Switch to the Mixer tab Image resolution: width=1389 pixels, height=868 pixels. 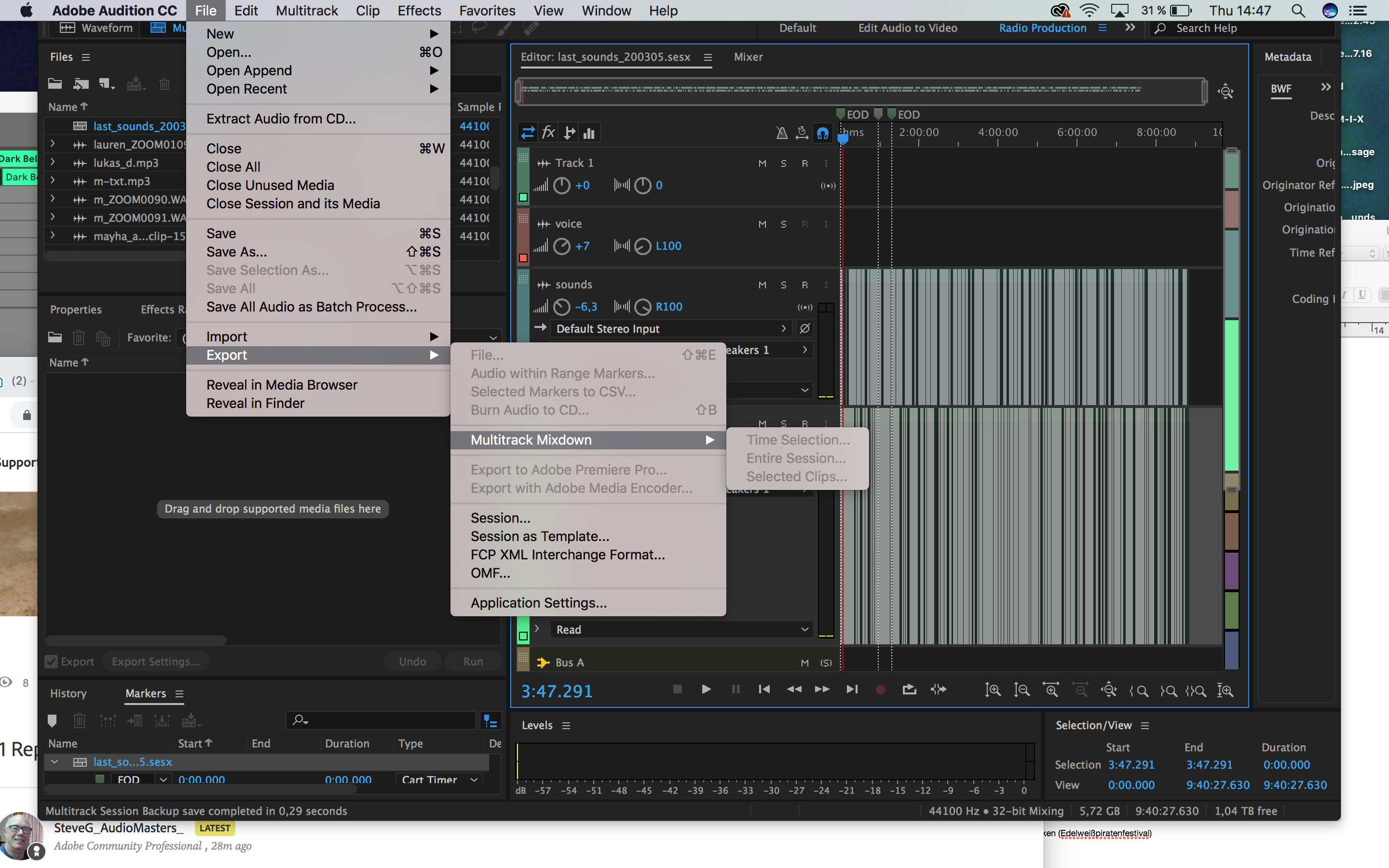748,56
